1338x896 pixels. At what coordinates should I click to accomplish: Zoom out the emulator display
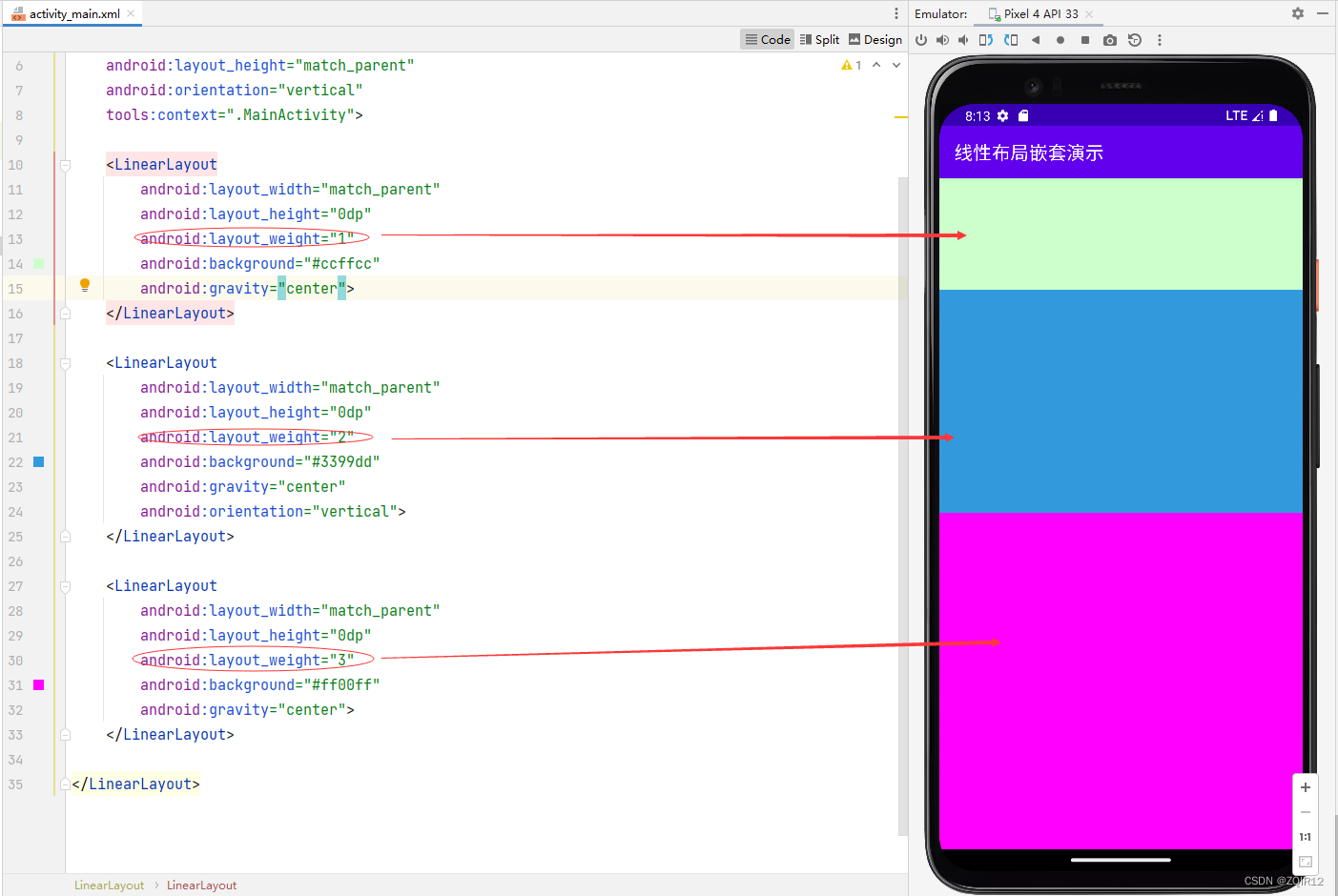(x=1306, y=812)
